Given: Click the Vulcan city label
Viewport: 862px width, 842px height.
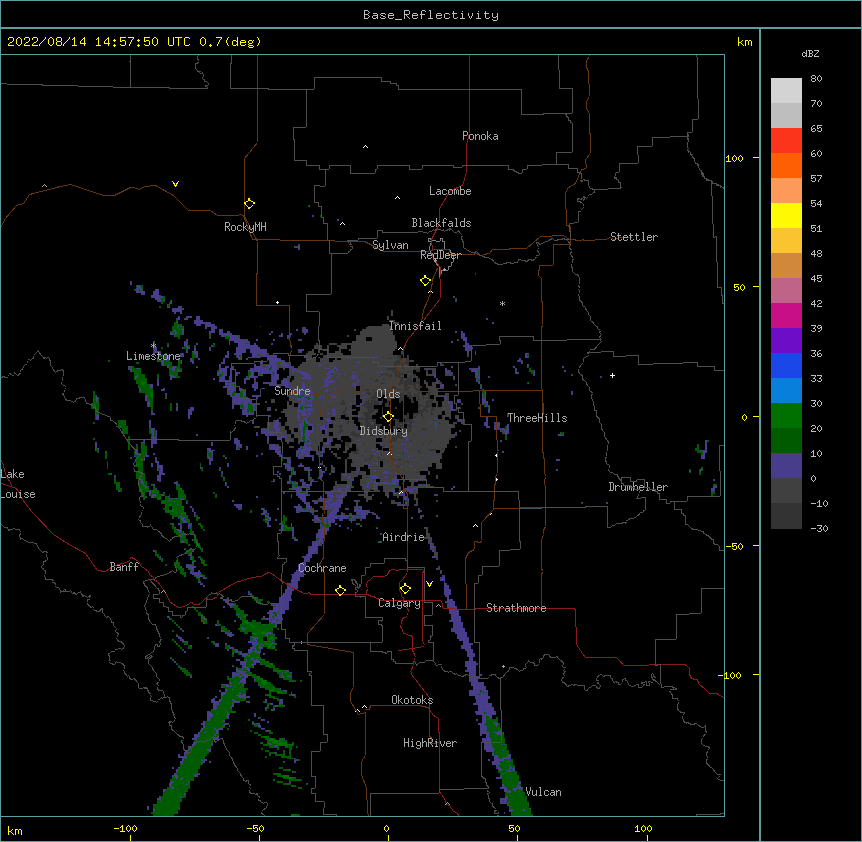Looking at the screenshot, I should (x=543, y=792).
